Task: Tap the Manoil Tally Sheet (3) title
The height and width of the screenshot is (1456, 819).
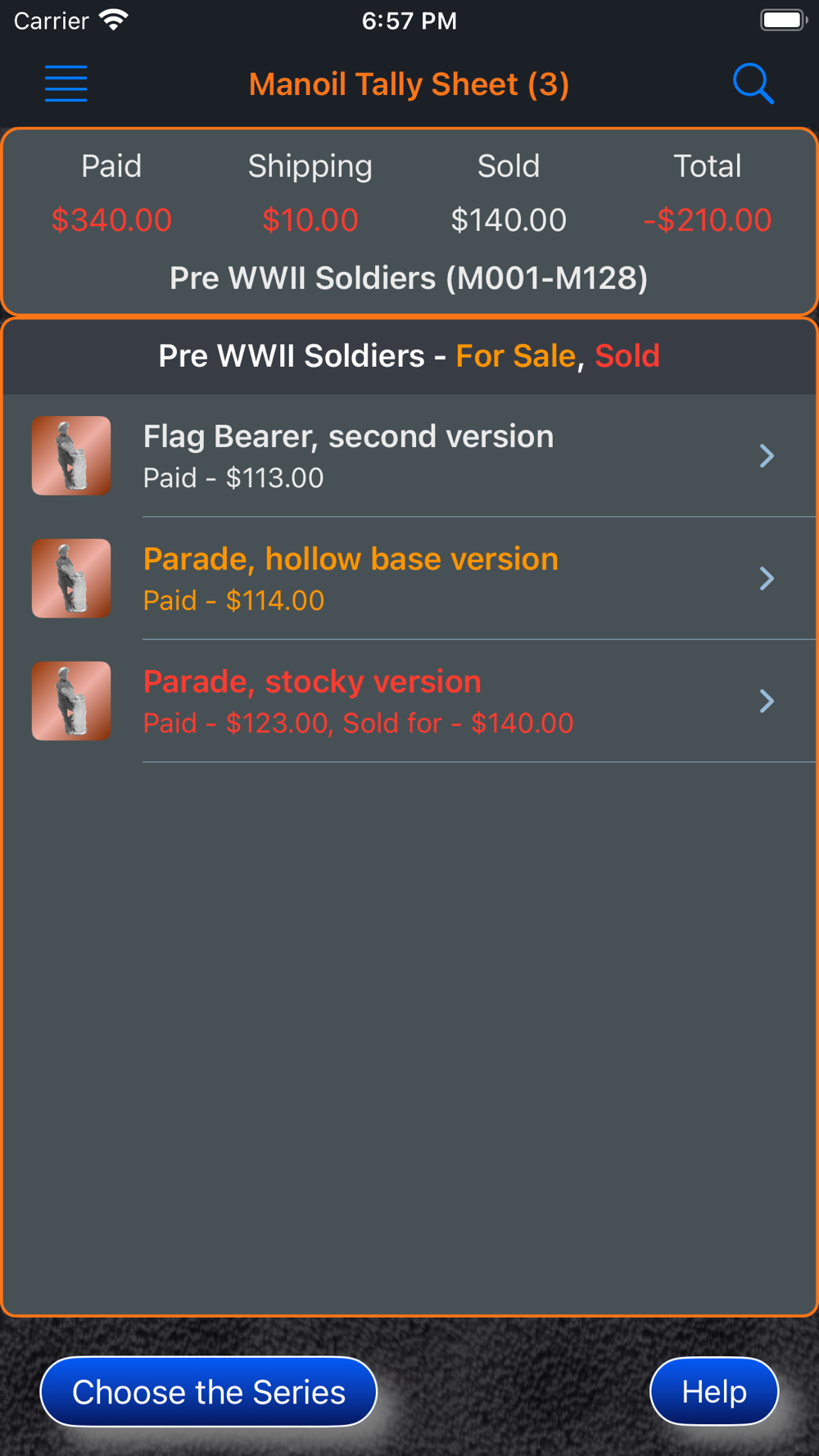Action: (409, 84)
